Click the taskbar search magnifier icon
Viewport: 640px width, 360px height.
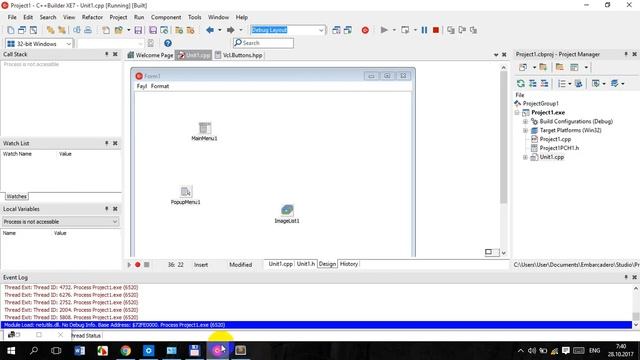34,351
